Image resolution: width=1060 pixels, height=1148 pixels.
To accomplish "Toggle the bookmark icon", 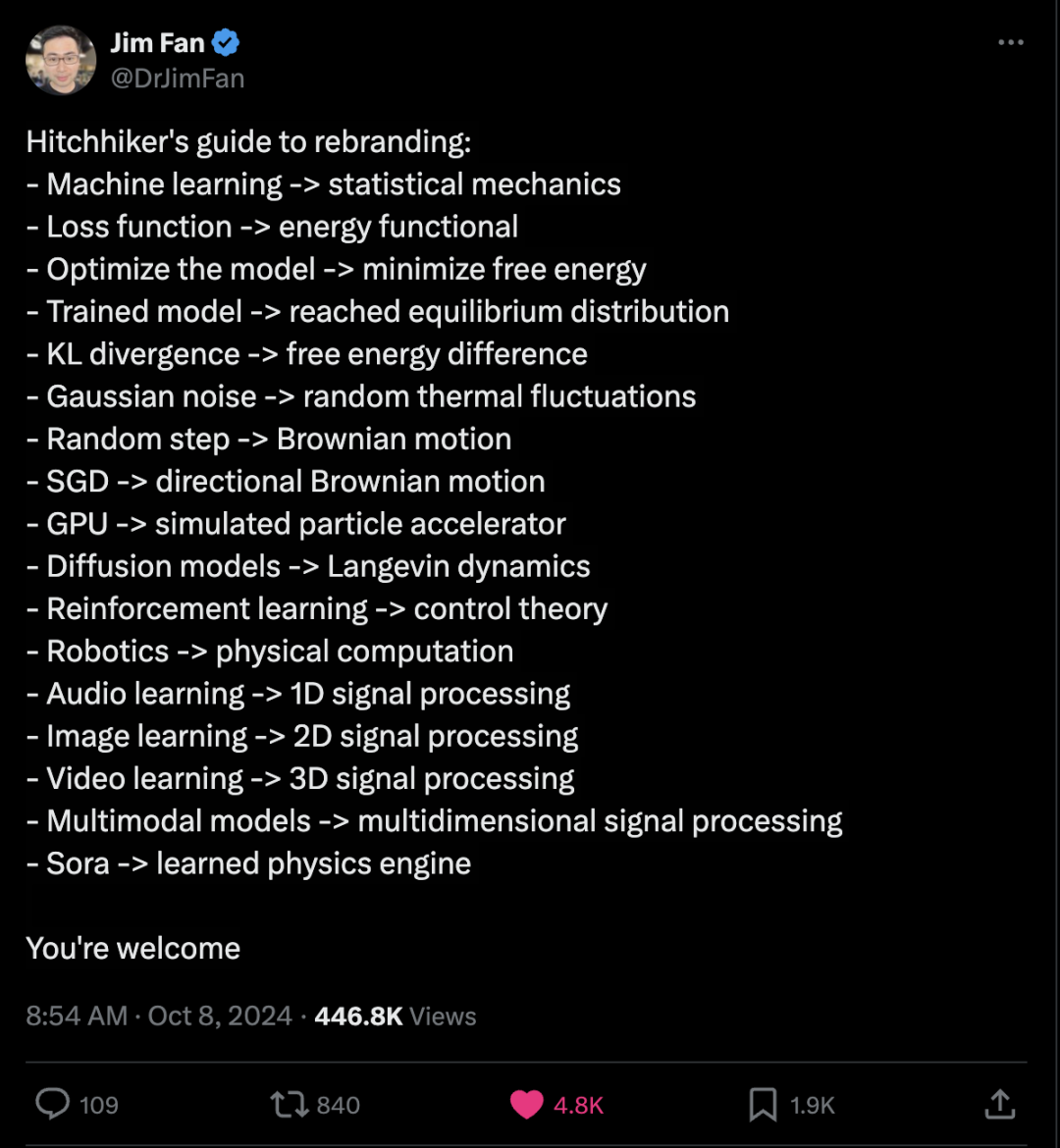I will (x=763, y=1104).
